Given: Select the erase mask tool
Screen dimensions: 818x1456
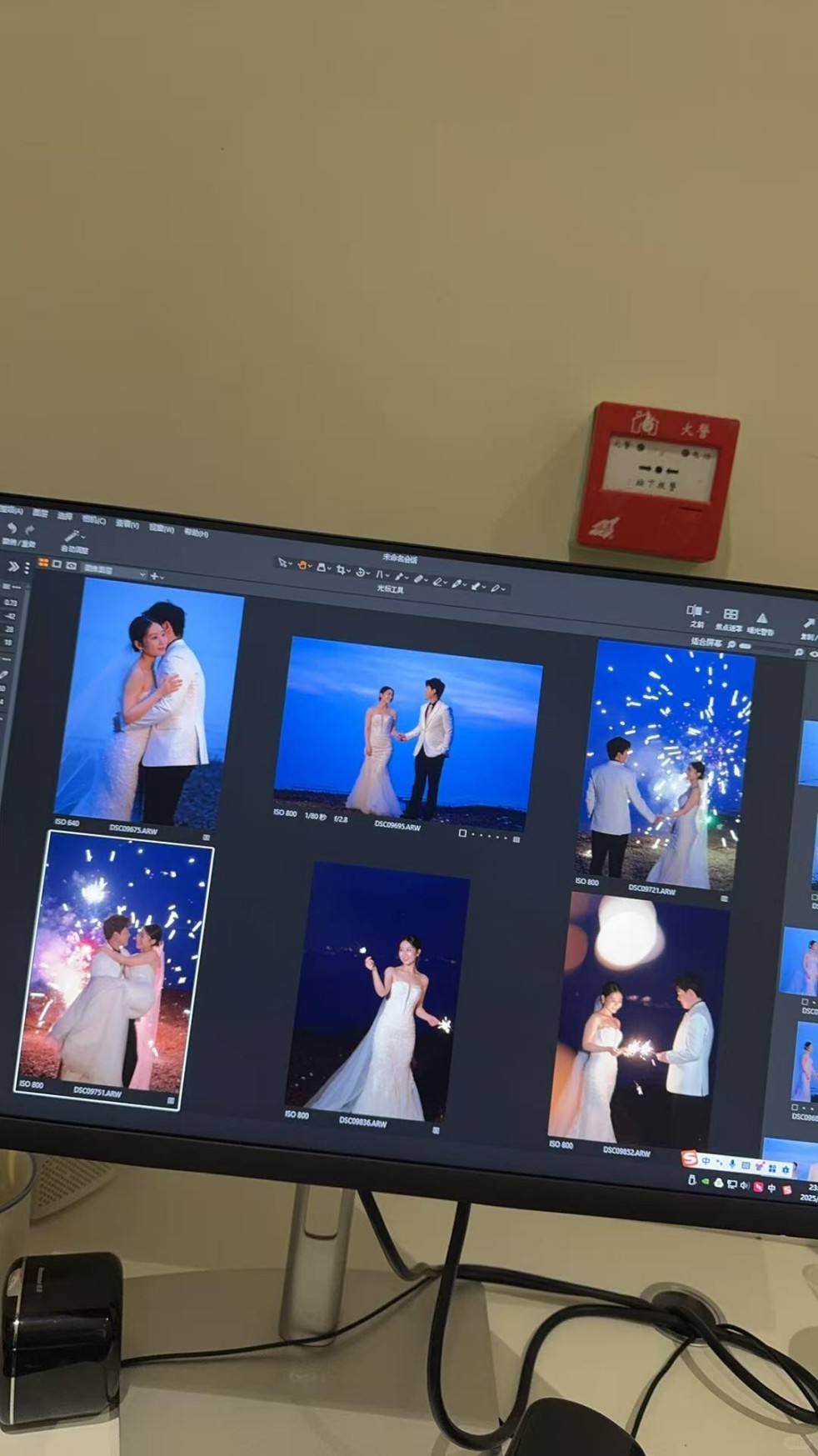Looking at the screenshot, I should tap(437, 581).
